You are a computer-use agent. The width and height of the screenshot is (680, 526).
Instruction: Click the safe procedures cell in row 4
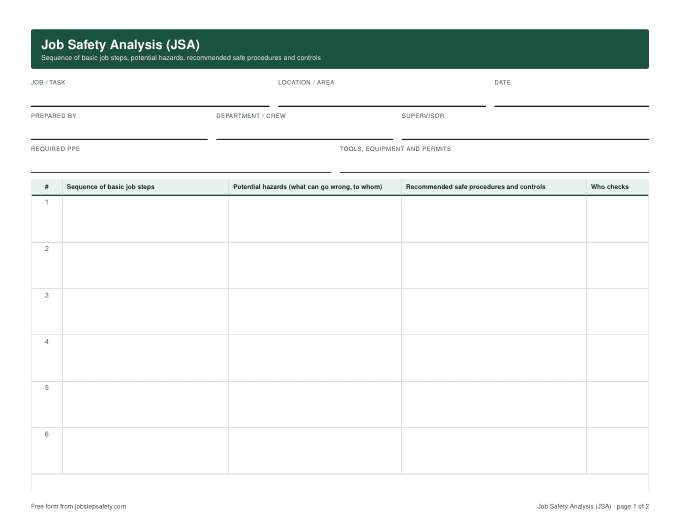494,358
